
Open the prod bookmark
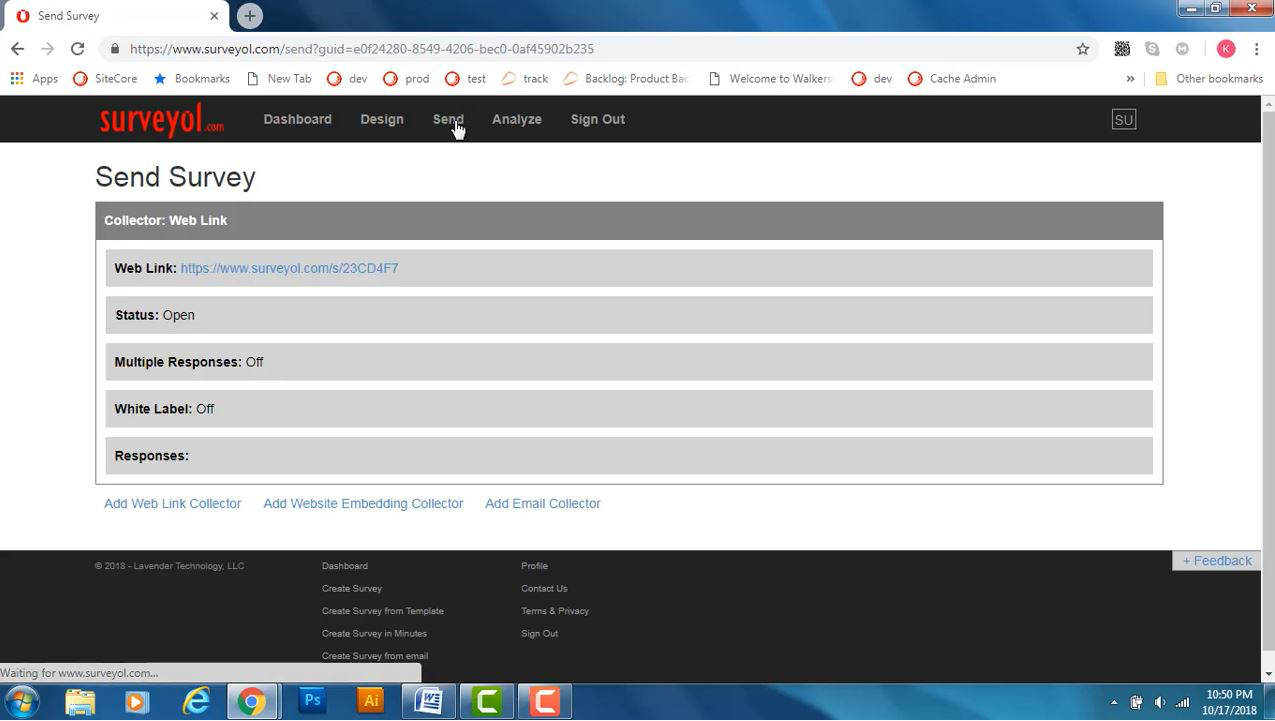[406, 79]
